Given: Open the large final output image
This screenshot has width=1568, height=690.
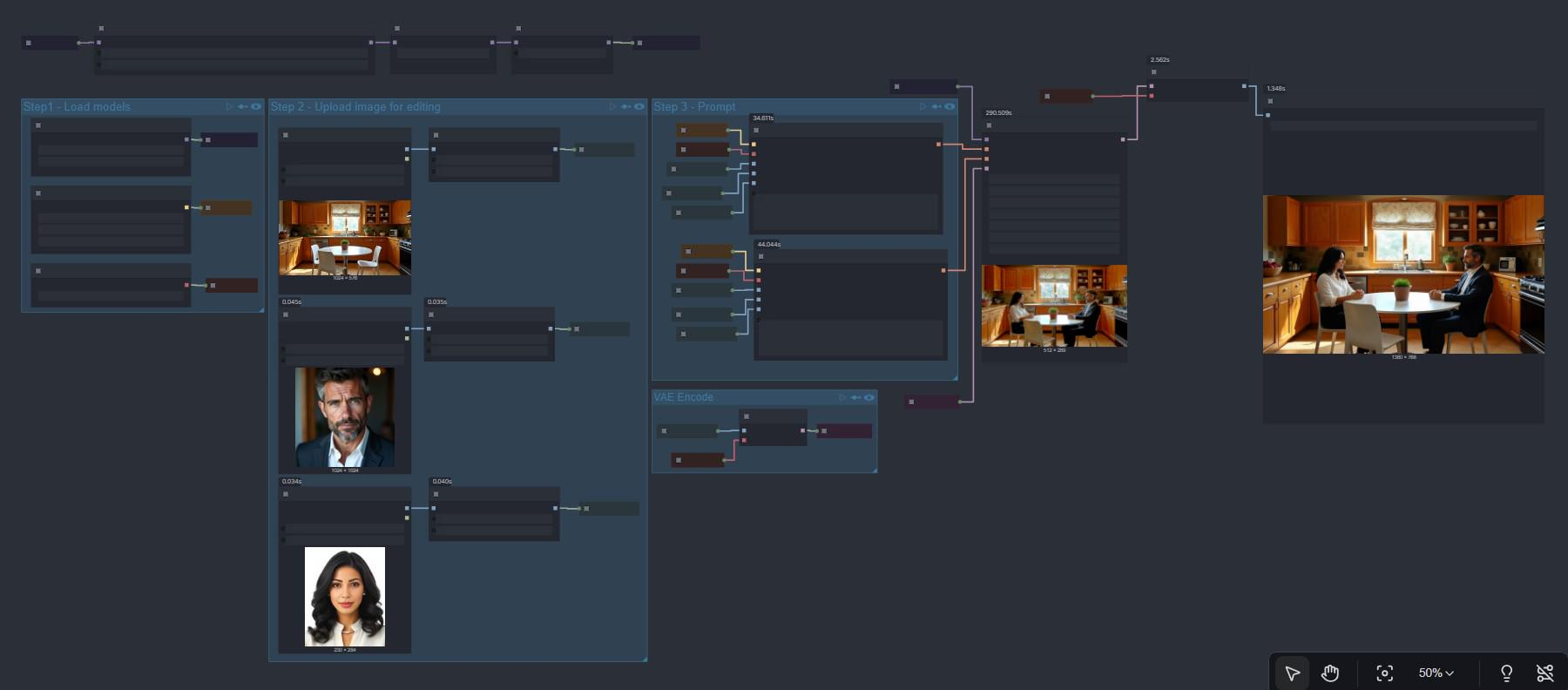Looking at the screenshot, I should click(1403, 274).
